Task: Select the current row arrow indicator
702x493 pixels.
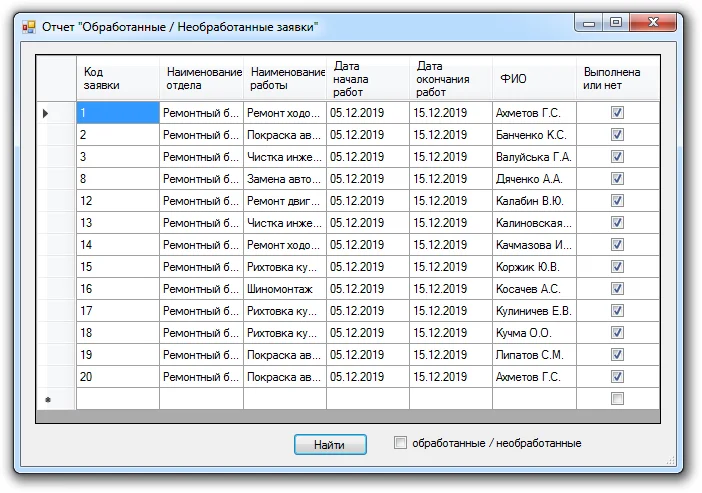Action: coord(45,113)
